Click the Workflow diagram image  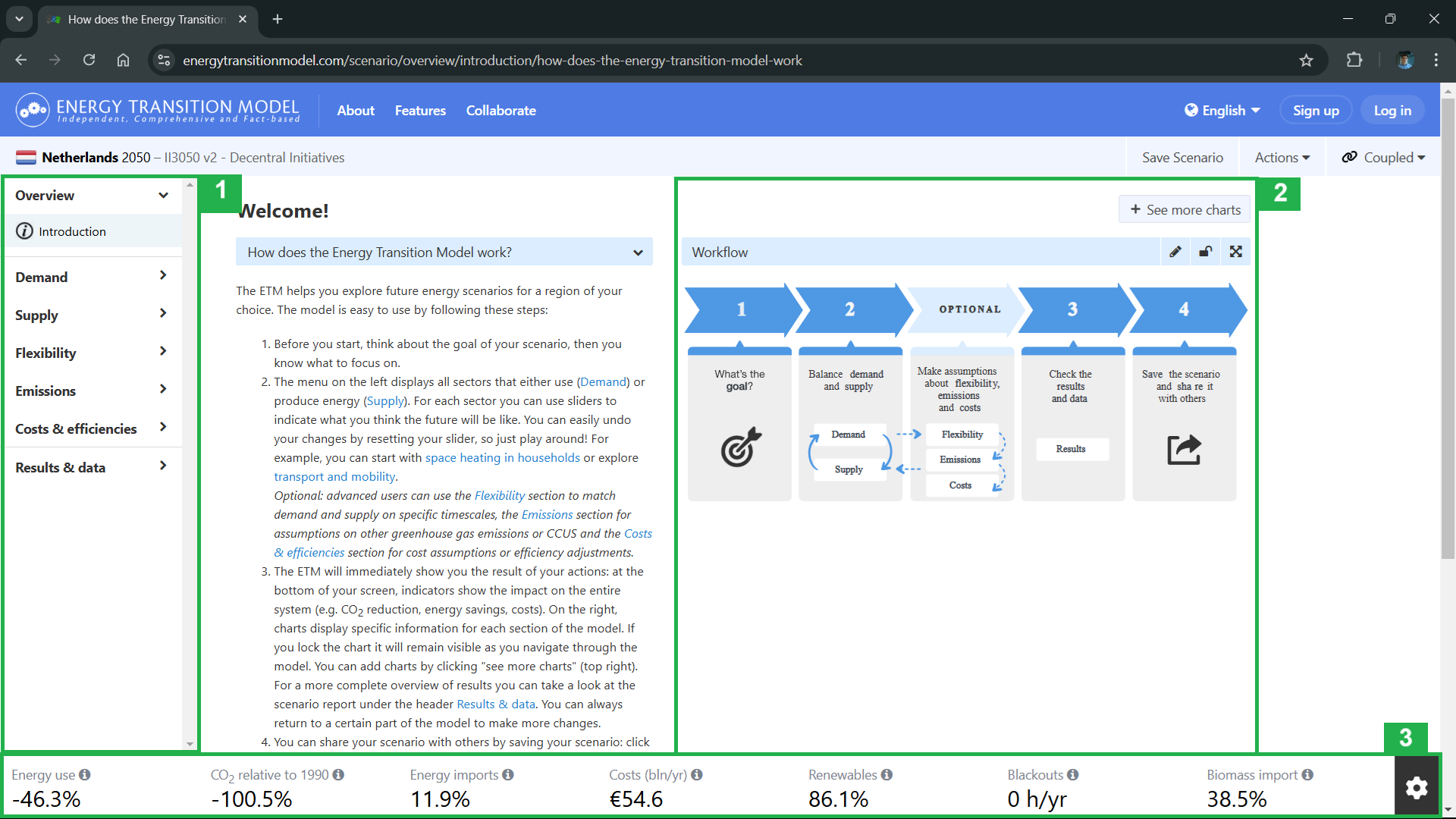point(965,392)
